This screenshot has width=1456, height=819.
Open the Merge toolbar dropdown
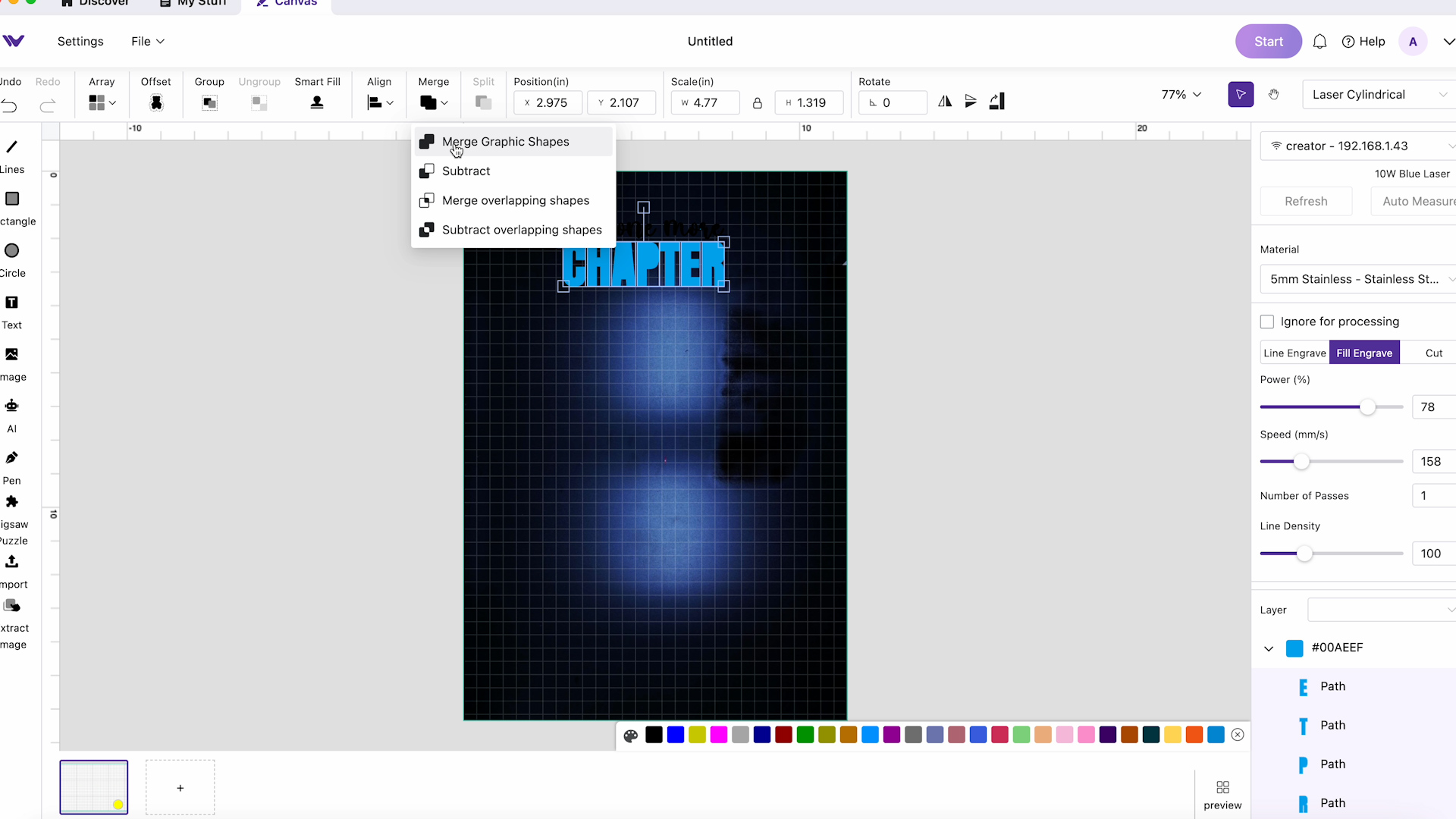point(443,102)
